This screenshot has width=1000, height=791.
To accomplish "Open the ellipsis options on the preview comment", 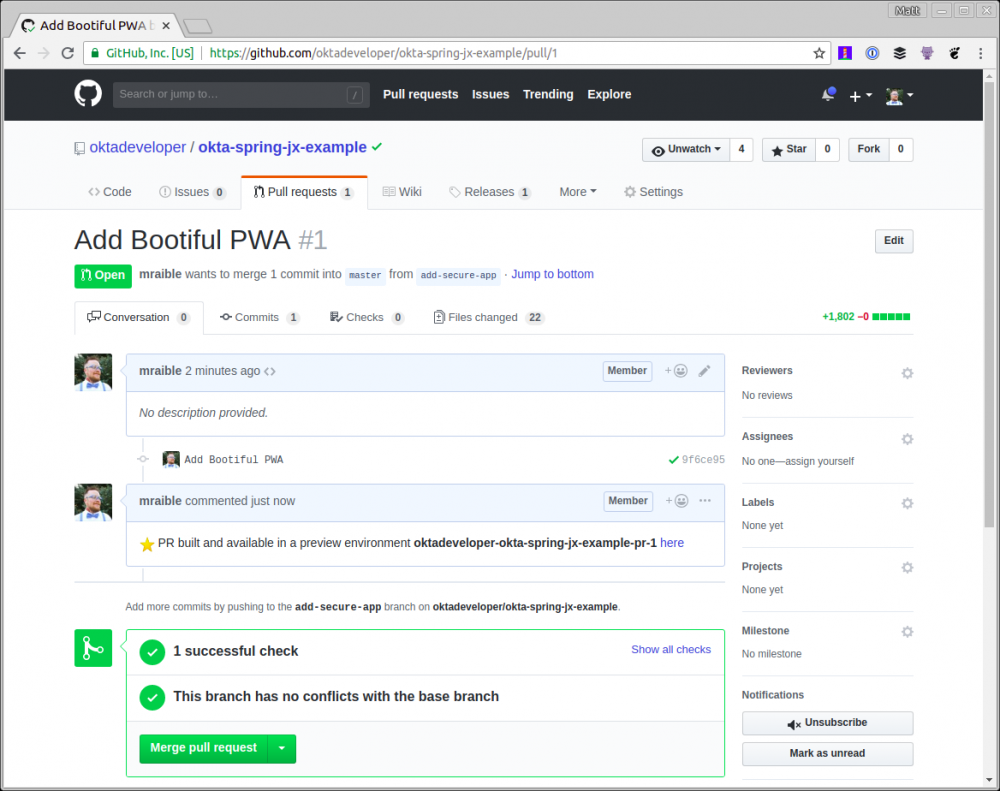I will (x=705, y=501).
